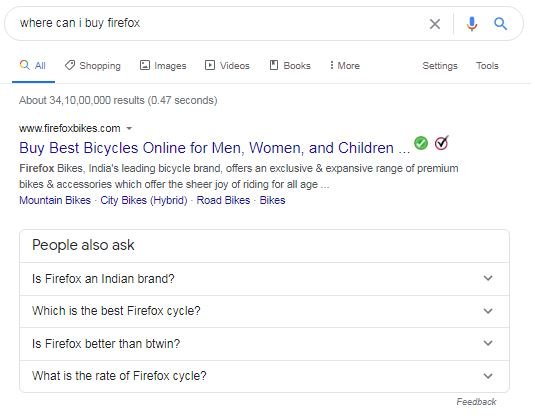Click inside the search query field
This screenshot has height=419, width=535.
coord(218,23)
